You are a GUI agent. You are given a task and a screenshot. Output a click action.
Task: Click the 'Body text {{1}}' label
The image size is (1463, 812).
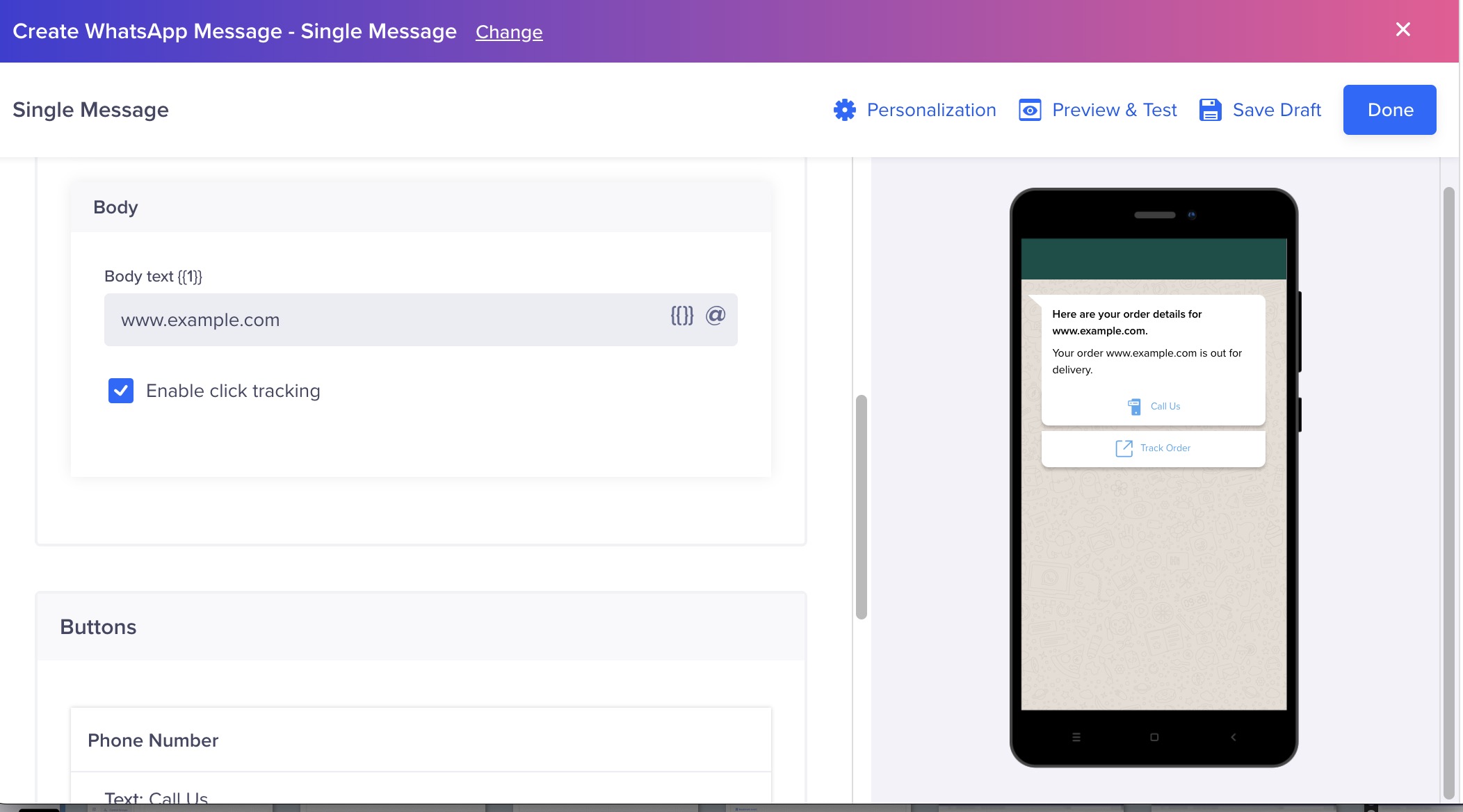click(153, 276)
